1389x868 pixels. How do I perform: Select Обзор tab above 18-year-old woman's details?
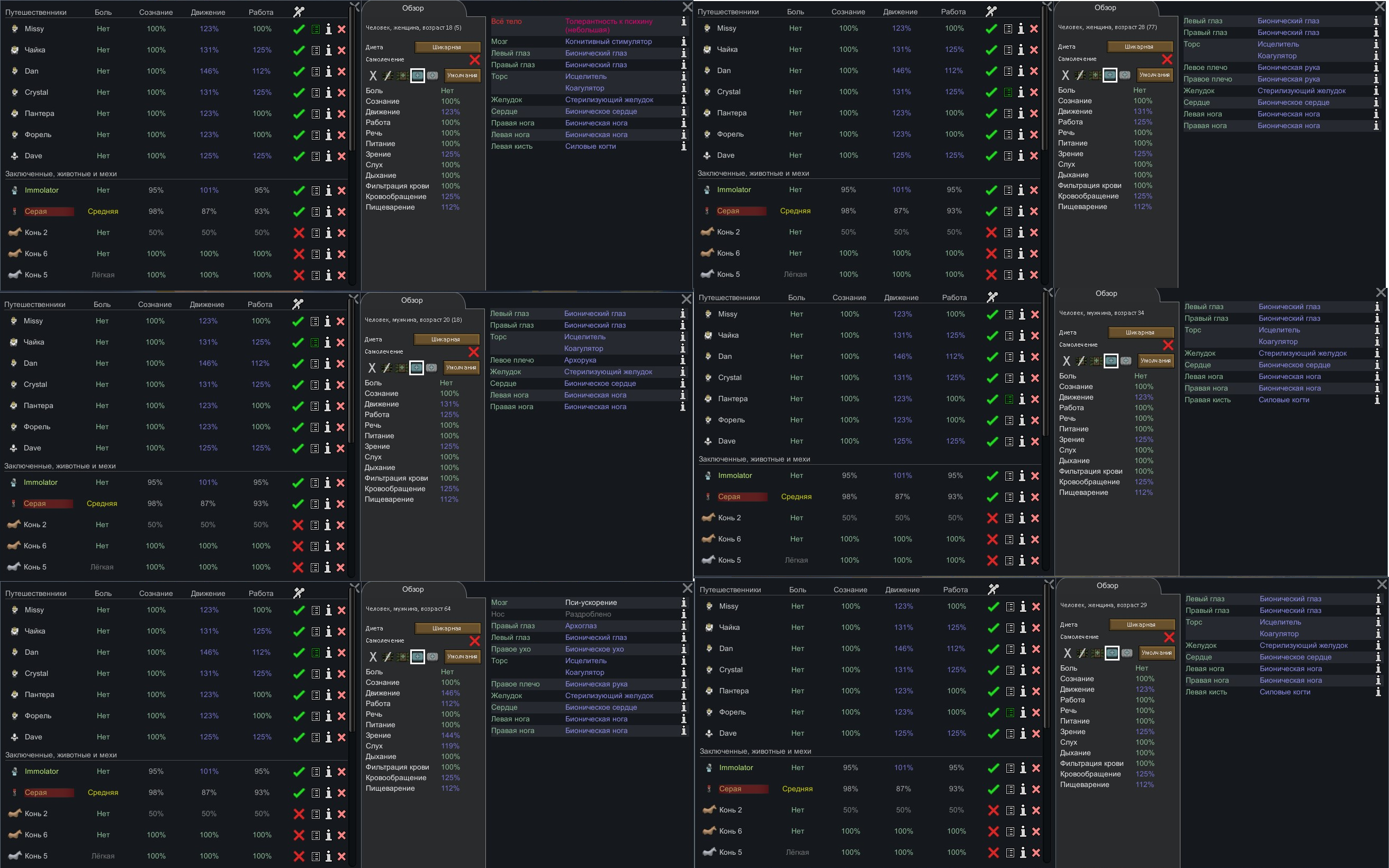pos(413,8)
